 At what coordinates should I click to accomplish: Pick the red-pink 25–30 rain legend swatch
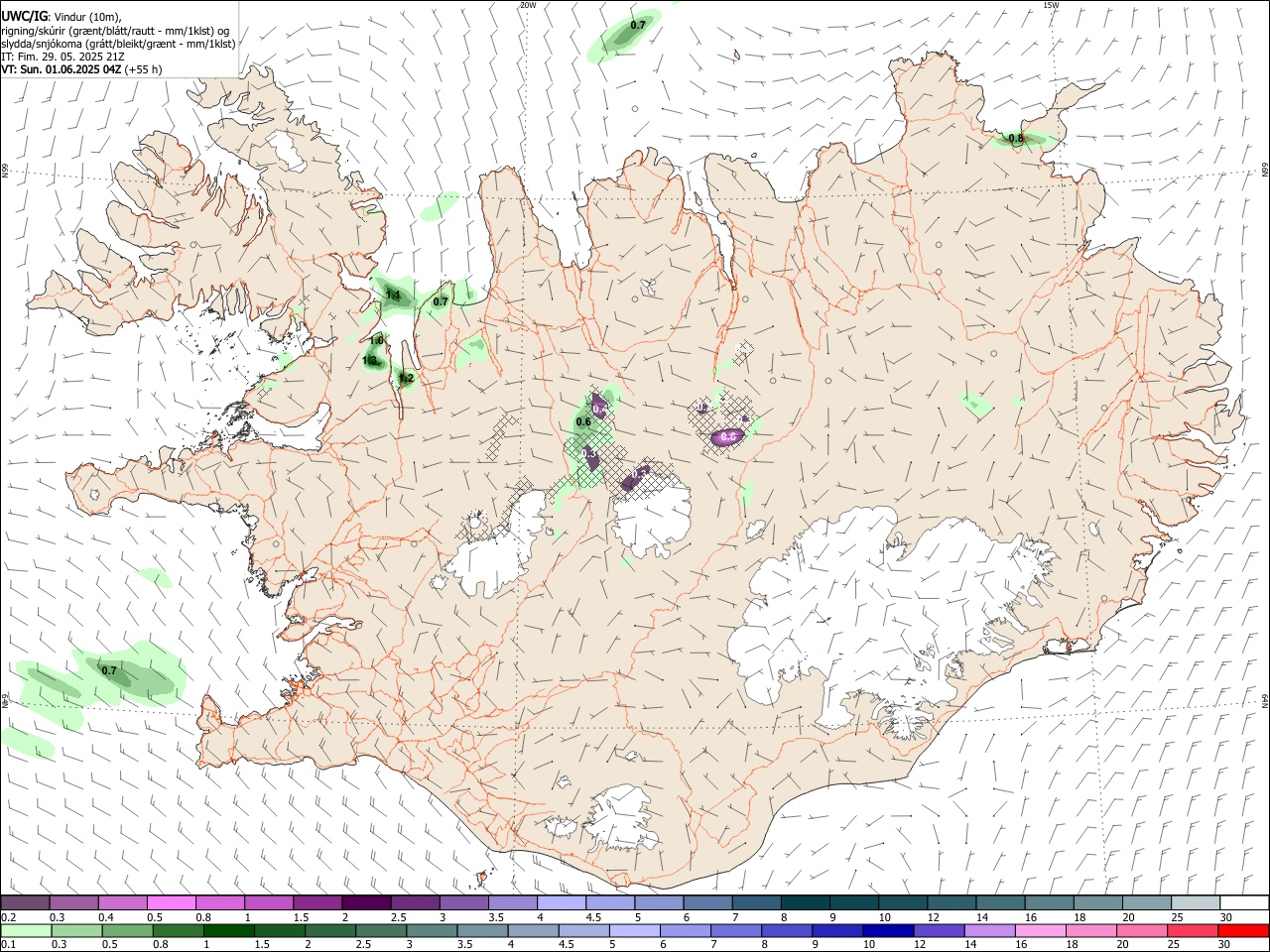[1192, 930]
